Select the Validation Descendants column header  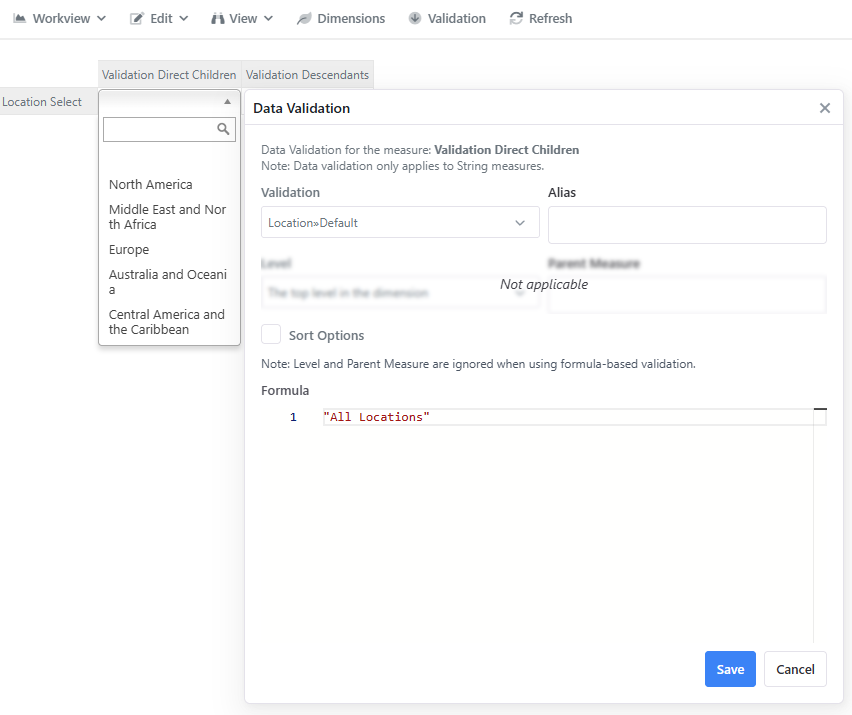(308, 74)
